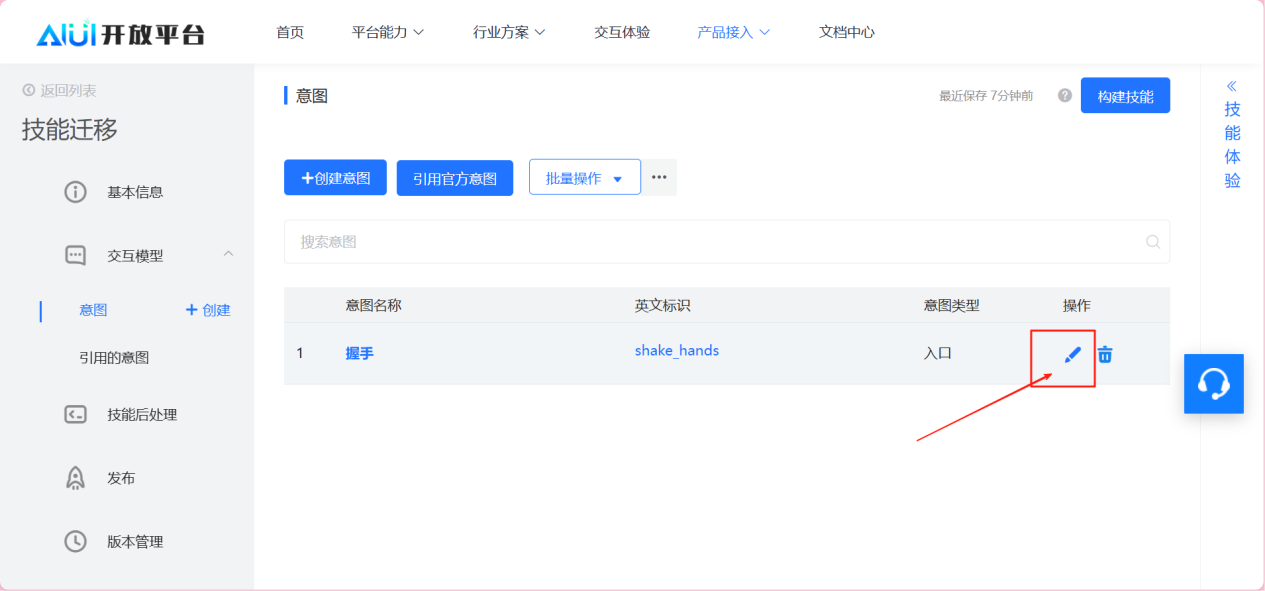Click the 创建意图 button
The height and width of the screenshot is (591, 1265).
pos(335,178)
